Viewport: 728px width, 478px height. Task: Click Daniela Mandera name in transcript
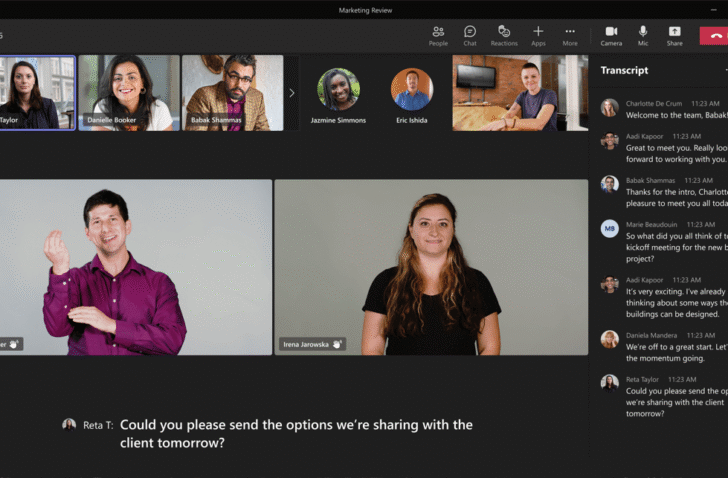click(x=651, y=335)
